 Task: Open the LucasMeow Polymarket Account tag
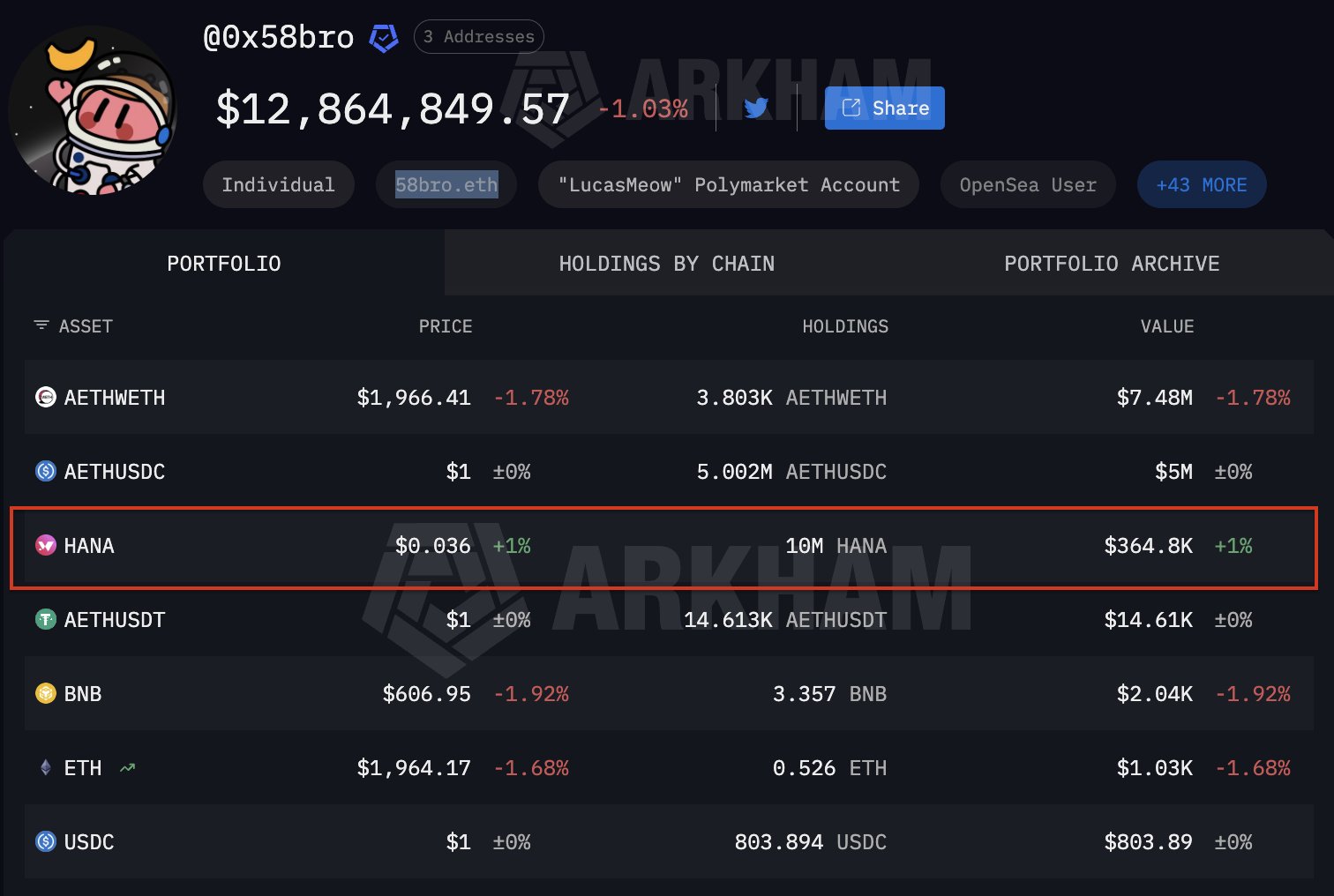coord(728,185)
